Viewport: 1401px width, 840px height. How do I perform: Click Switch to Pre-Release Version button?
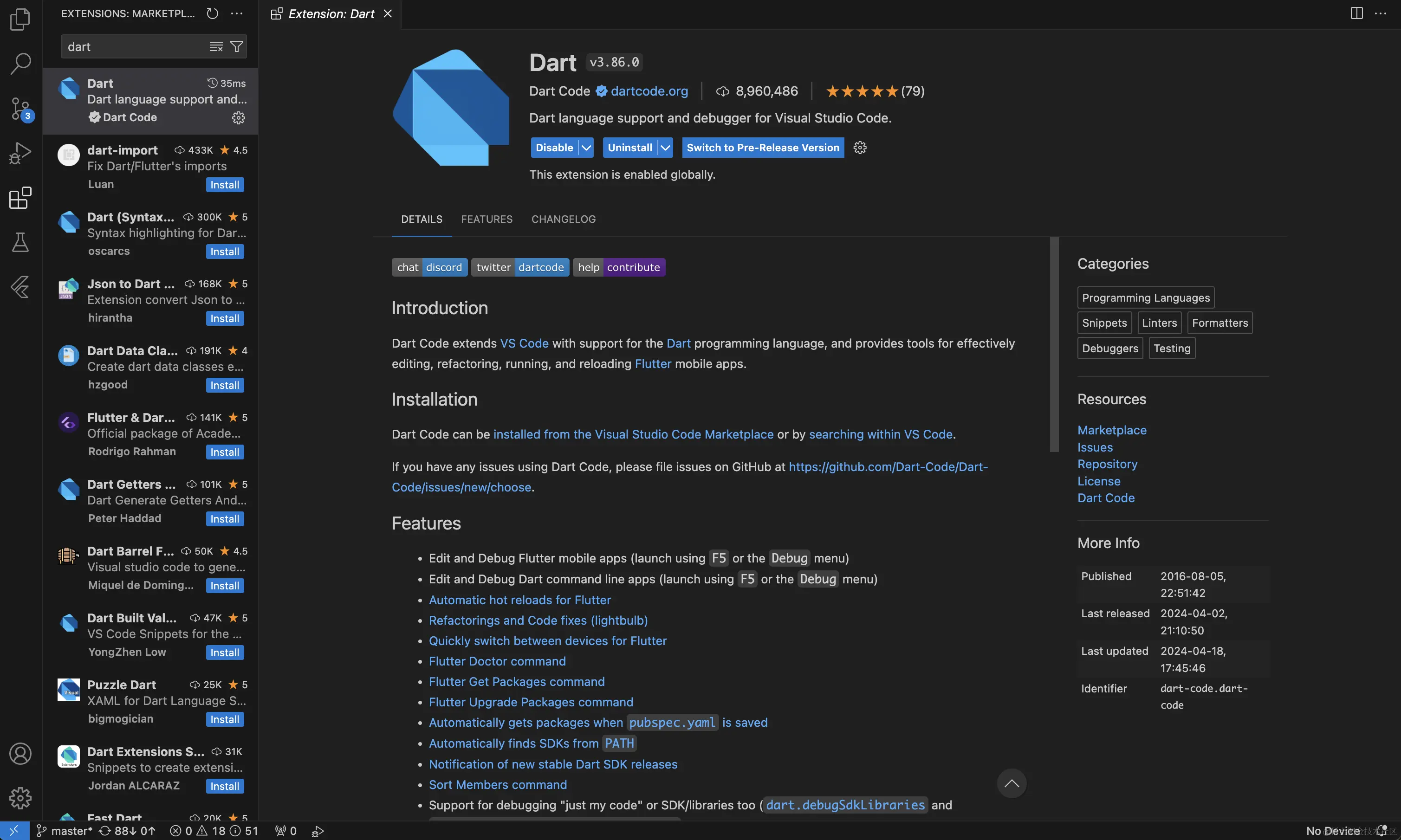(763, 148)
